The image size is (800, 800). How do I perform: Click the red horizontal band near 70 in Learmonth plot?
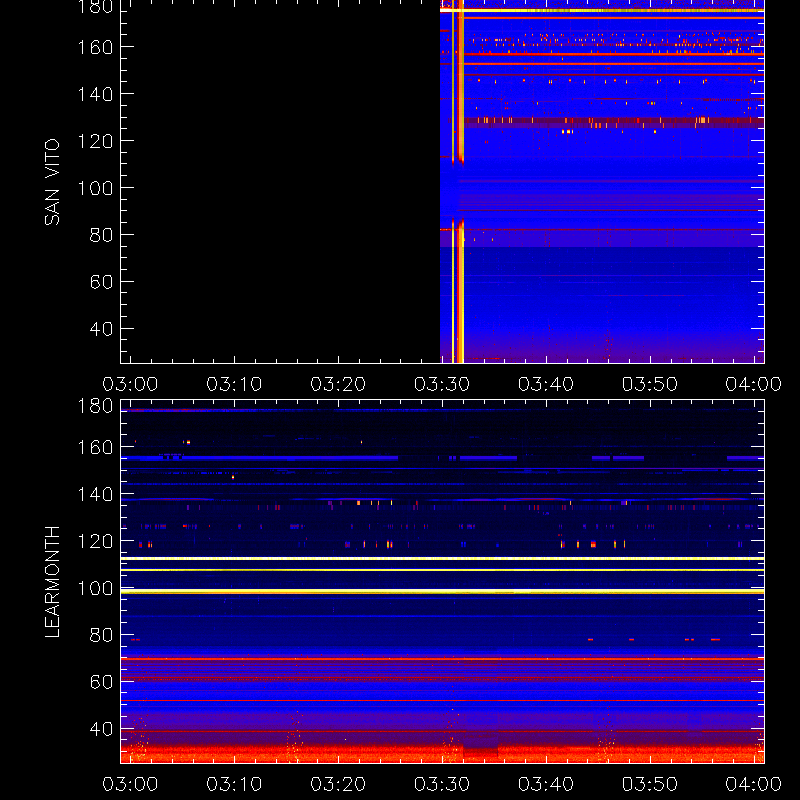point(442,659)
